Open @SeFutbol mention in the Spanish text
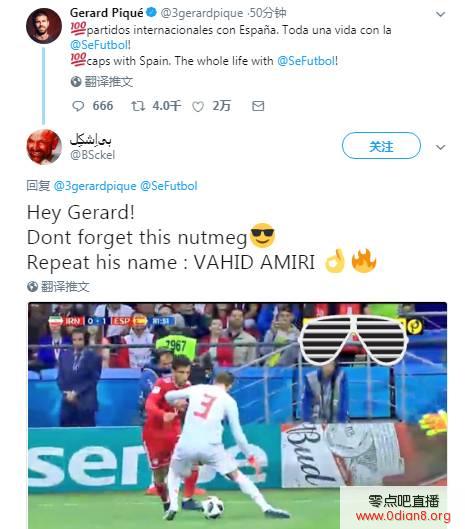This screenshot has height=529, width=465. (x=99, y=45)
